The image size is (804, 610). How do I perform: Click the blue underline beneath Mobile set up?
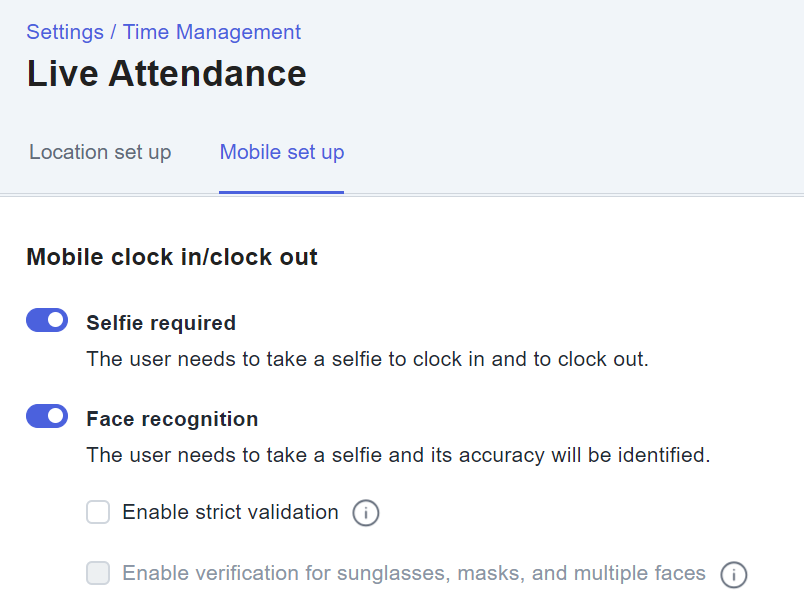point(282,192)
